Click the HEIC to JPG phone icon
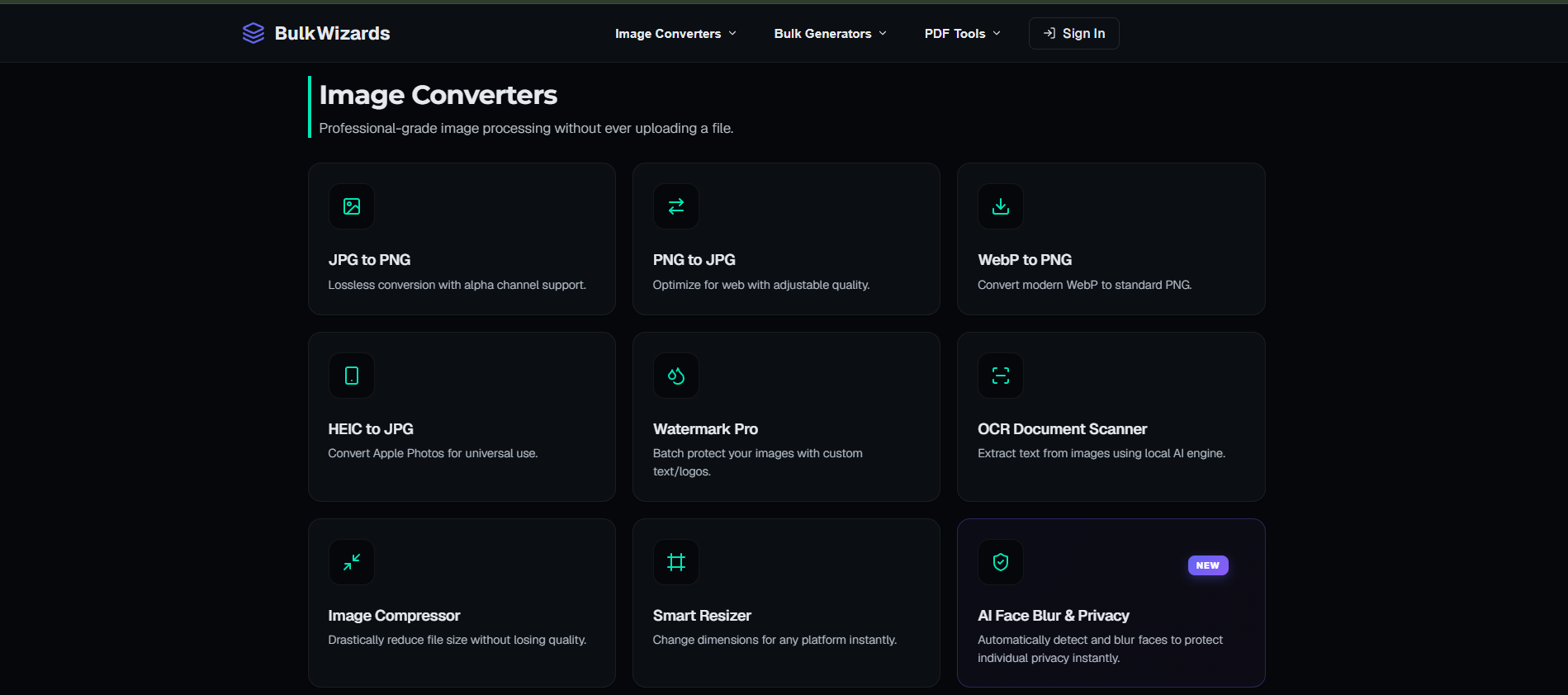The width and height of the screenshot is (1568, 695). click(352, 376)
